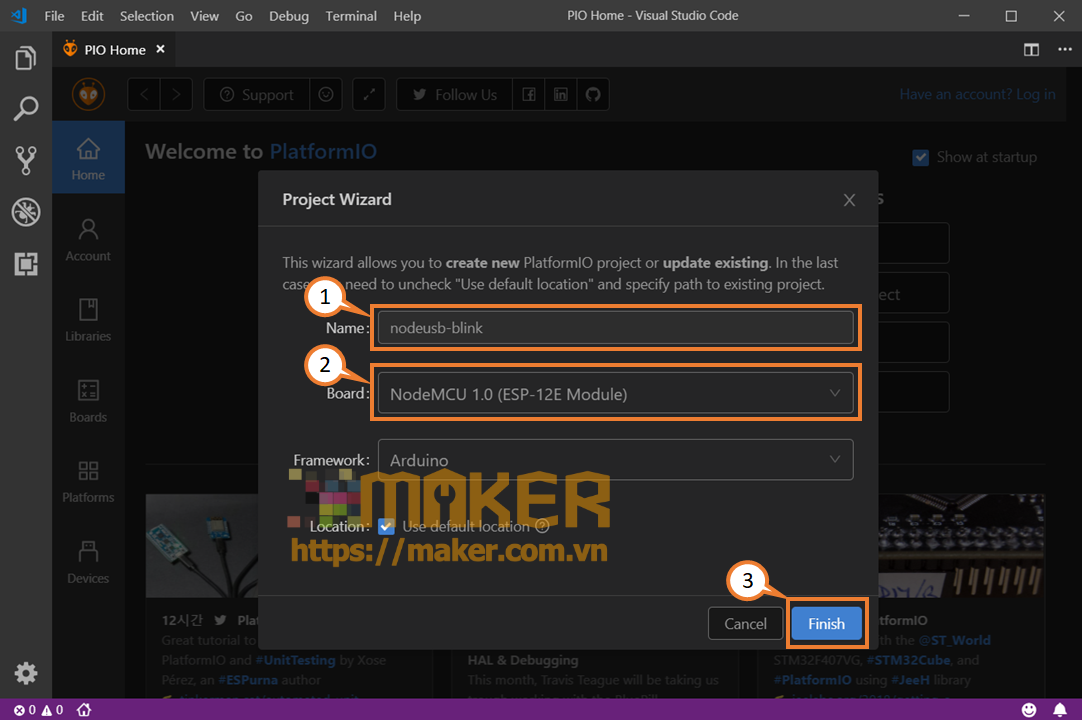Go to Home in PIO sidebar
1082x720 pixels.
tap(88, 158)
